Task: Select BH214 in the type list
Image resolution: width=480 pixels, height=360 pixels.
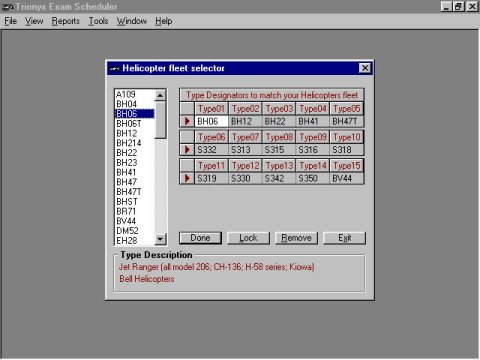Action: tap(134, 143)
